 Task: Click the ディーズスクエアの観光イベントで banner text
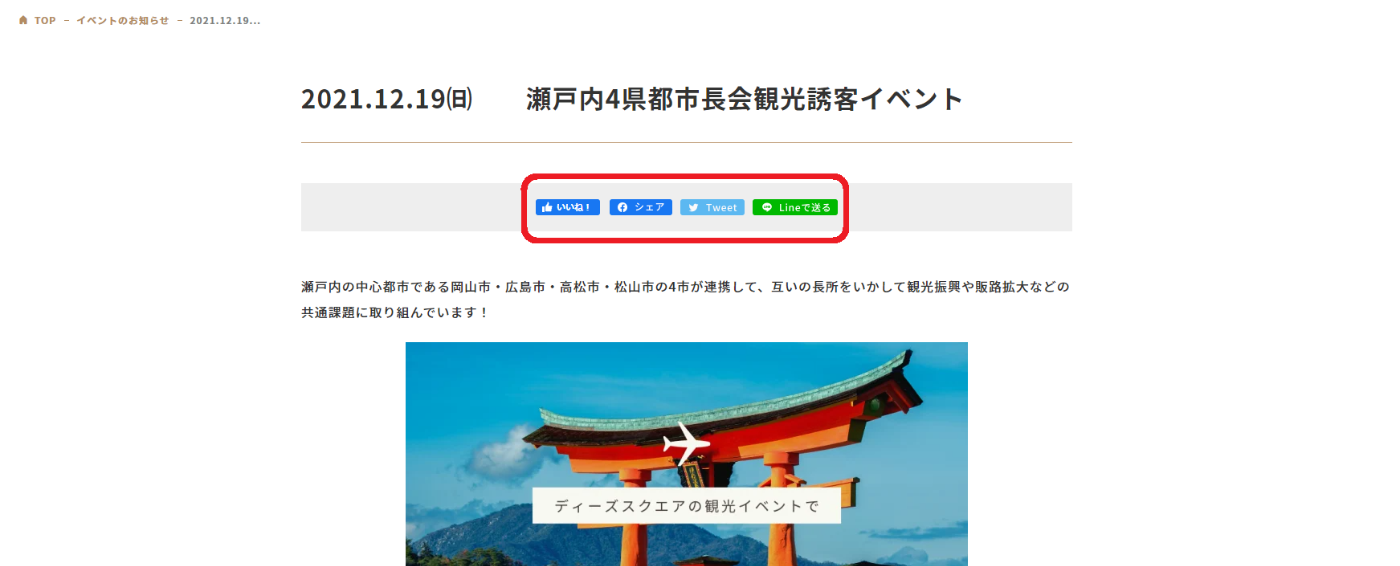point(687,506)
